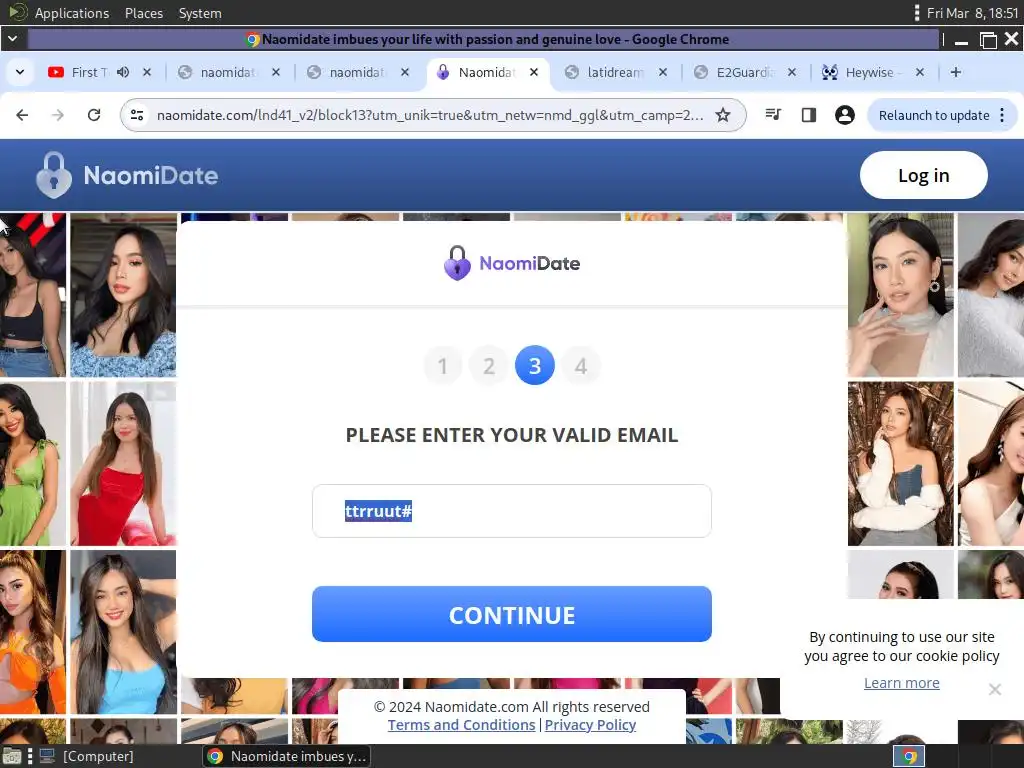
Task: Mute audio on the First T tab
Action: tap(123, 72)
